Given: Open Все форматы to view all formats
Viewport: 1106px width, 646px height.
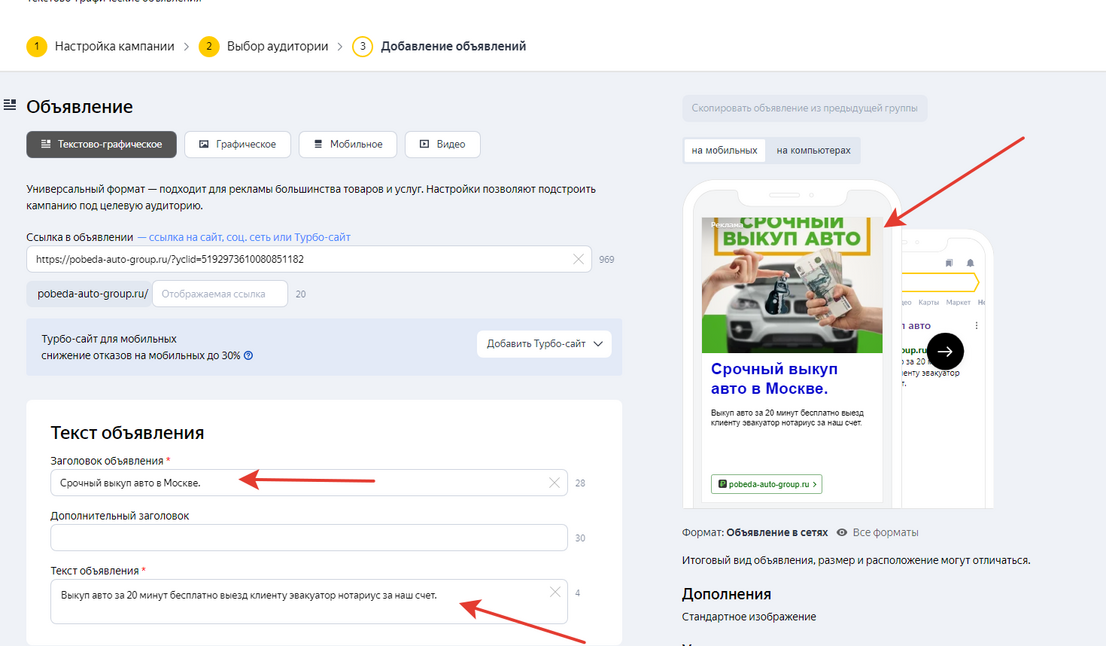Looking at the screenshot, I should (877, 532).
